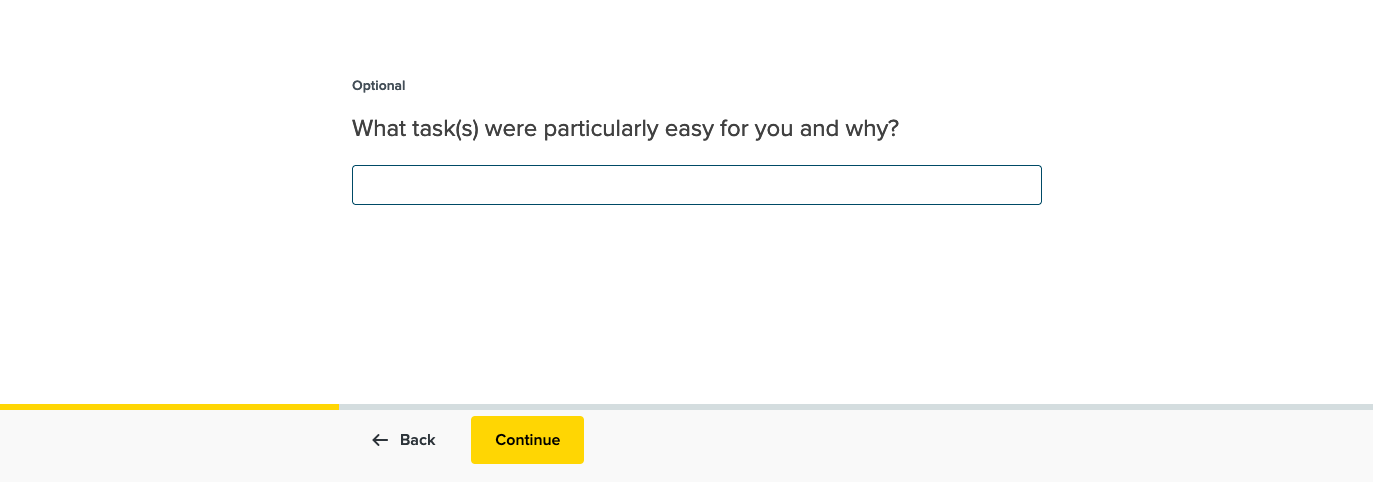The height and width of the screenshot is (482, 1373).
Task: Click the "Back" text link
Action: [417, 440]
